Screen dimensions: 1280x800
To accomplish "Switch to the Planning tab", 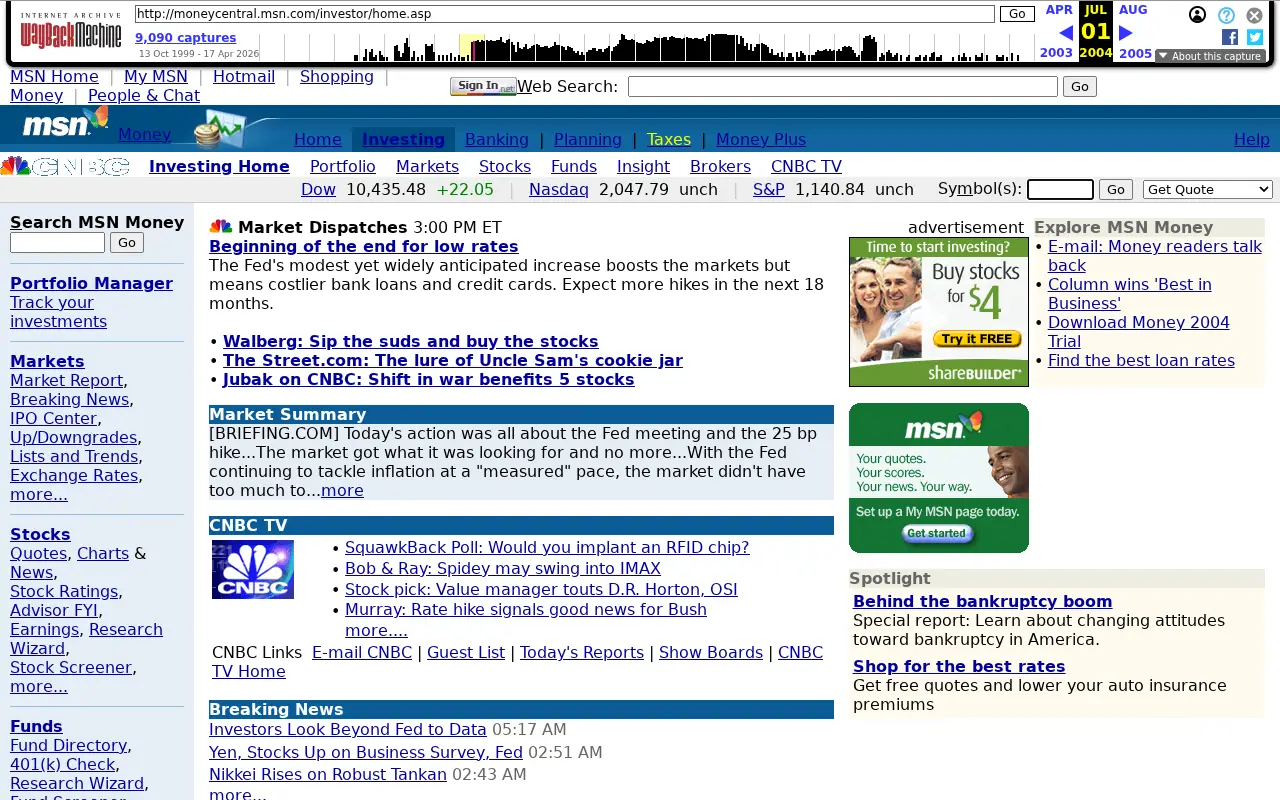I will [588, 139].
